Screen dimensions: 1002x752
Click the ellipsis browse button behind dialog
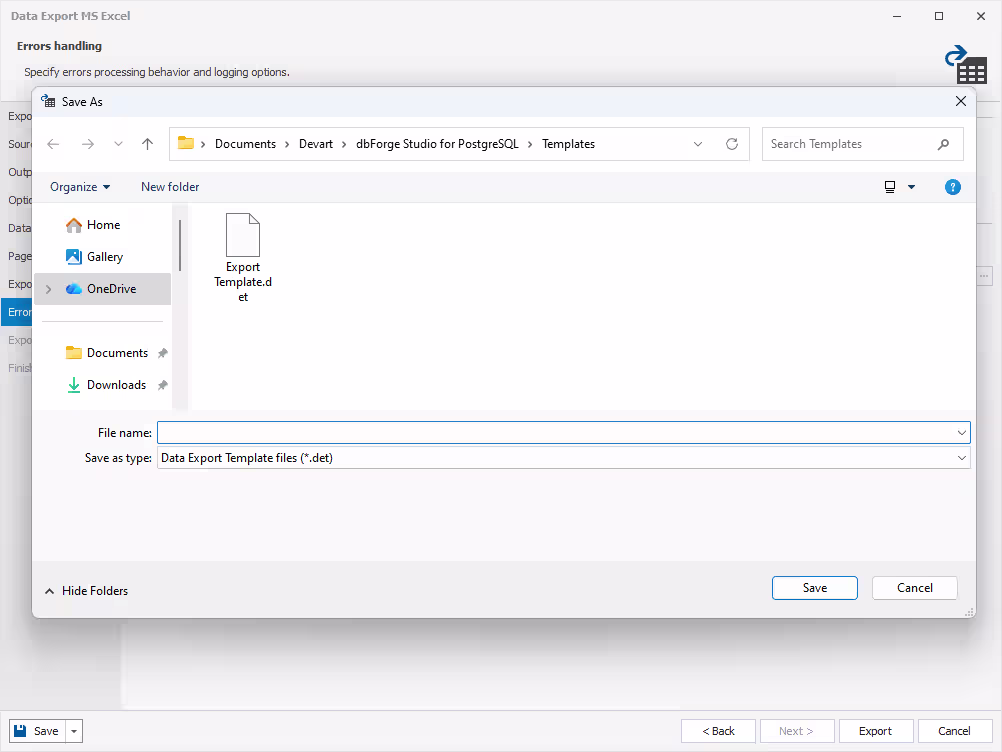pos(984,276)
